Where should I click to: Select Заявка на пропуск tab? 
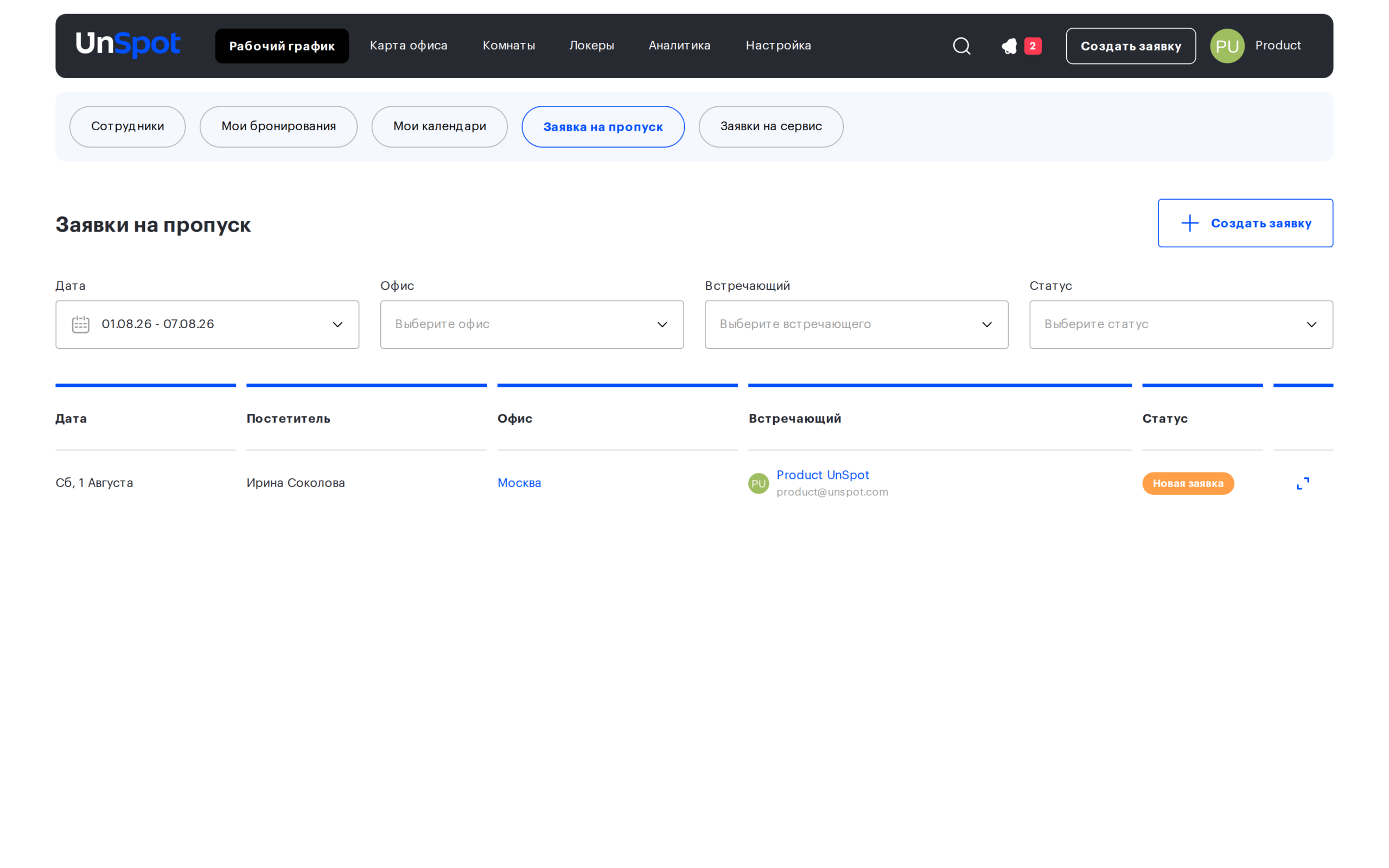click(x=603, y=126)
